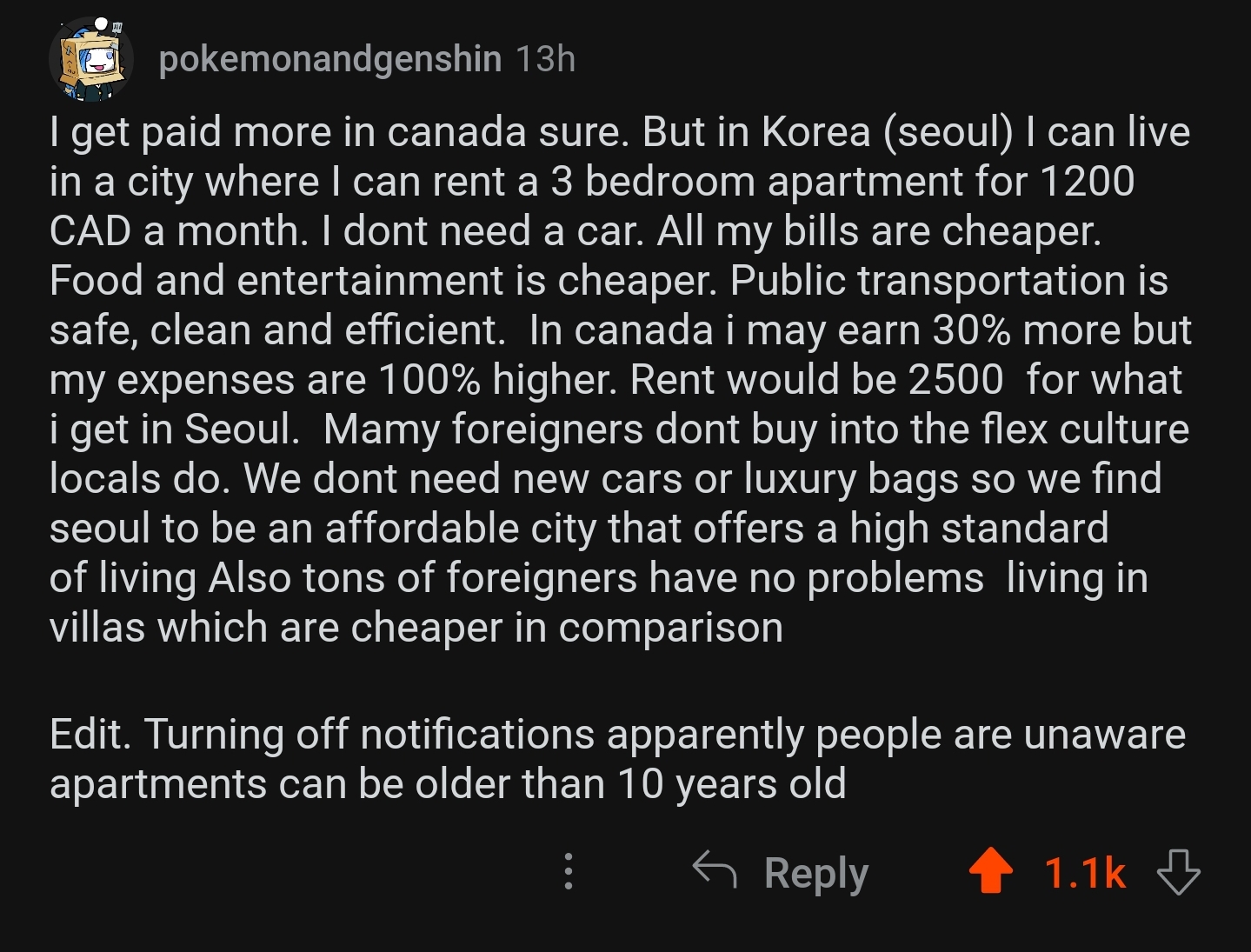Downvote the comment with the down arrow
Screen dimensions: 1251x952
pos(1179,871)
